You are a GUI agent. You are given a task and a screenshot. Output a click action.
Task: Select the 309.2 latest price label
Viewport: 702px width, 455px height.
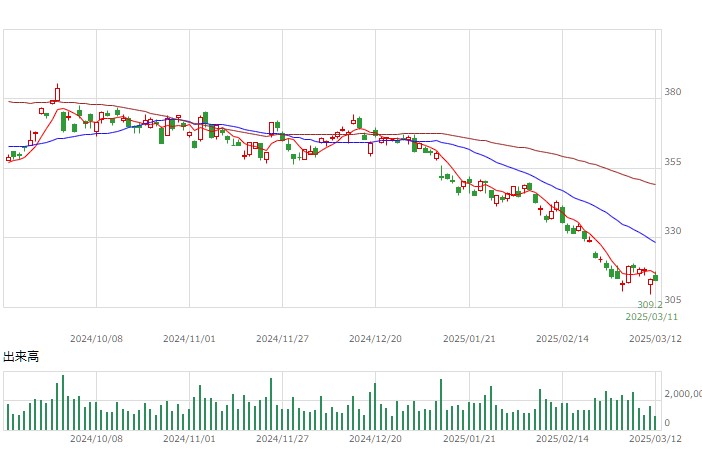click(650, 305)
